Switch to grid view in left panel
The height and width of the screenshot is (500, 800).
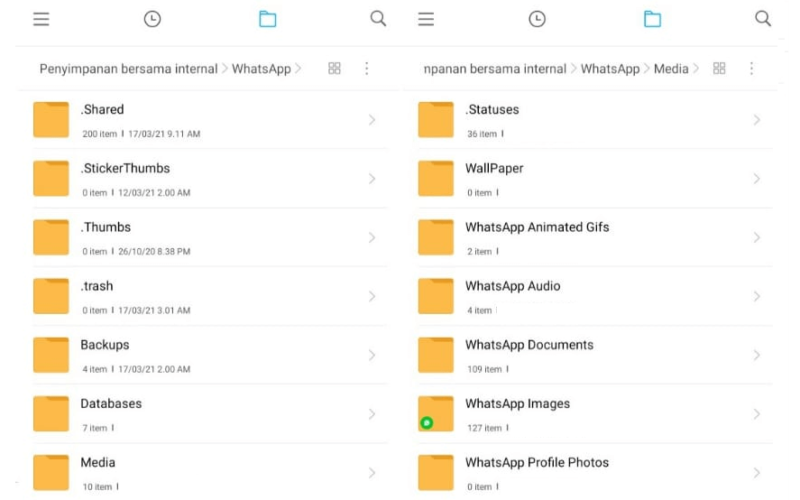[x=334, y=68]
